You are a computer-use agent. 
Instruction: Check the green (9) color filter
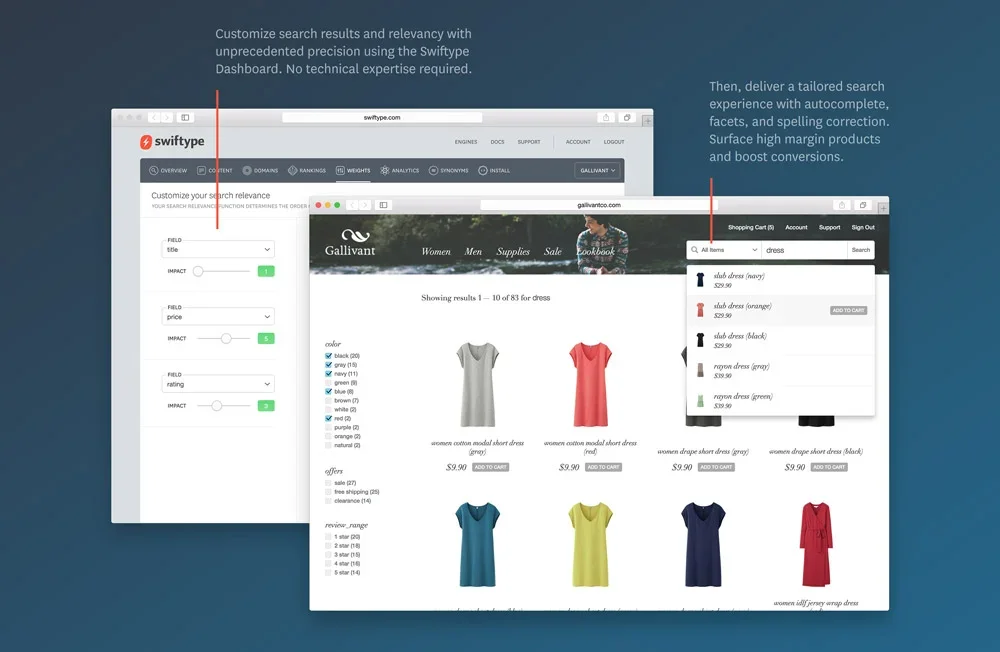328,383
